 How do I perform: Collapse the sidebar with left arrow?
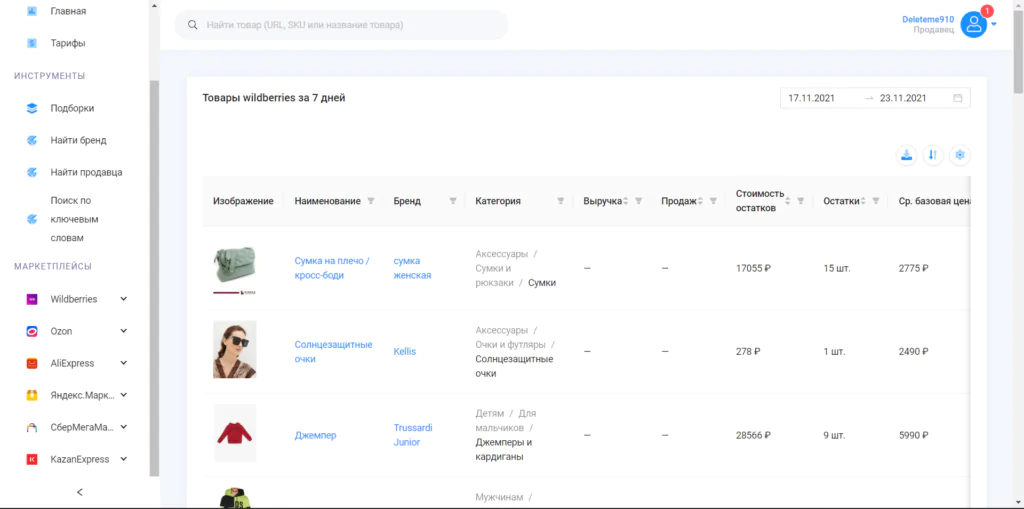coord(80,492)
